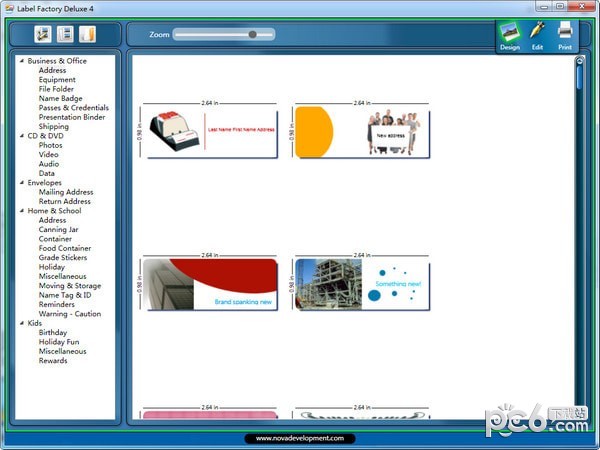Open the www.novadevelopment.com link

[x=300, y=439]
